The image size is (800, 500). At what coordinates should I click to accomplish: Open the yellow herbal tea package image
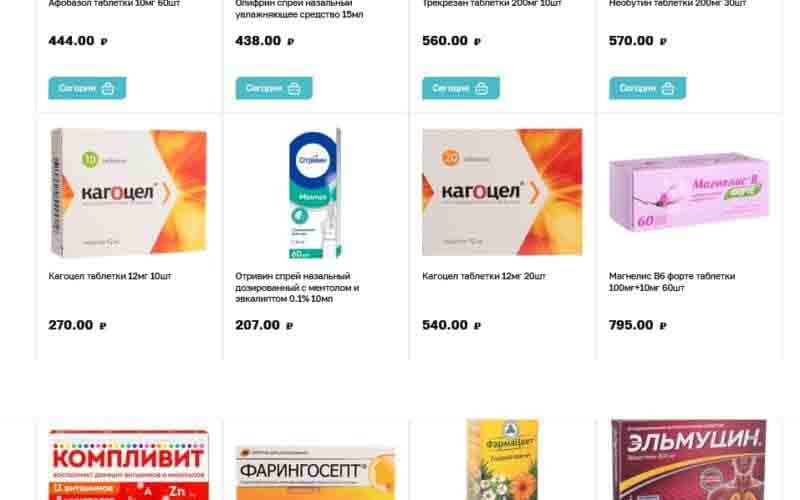(x=503, y=459)
